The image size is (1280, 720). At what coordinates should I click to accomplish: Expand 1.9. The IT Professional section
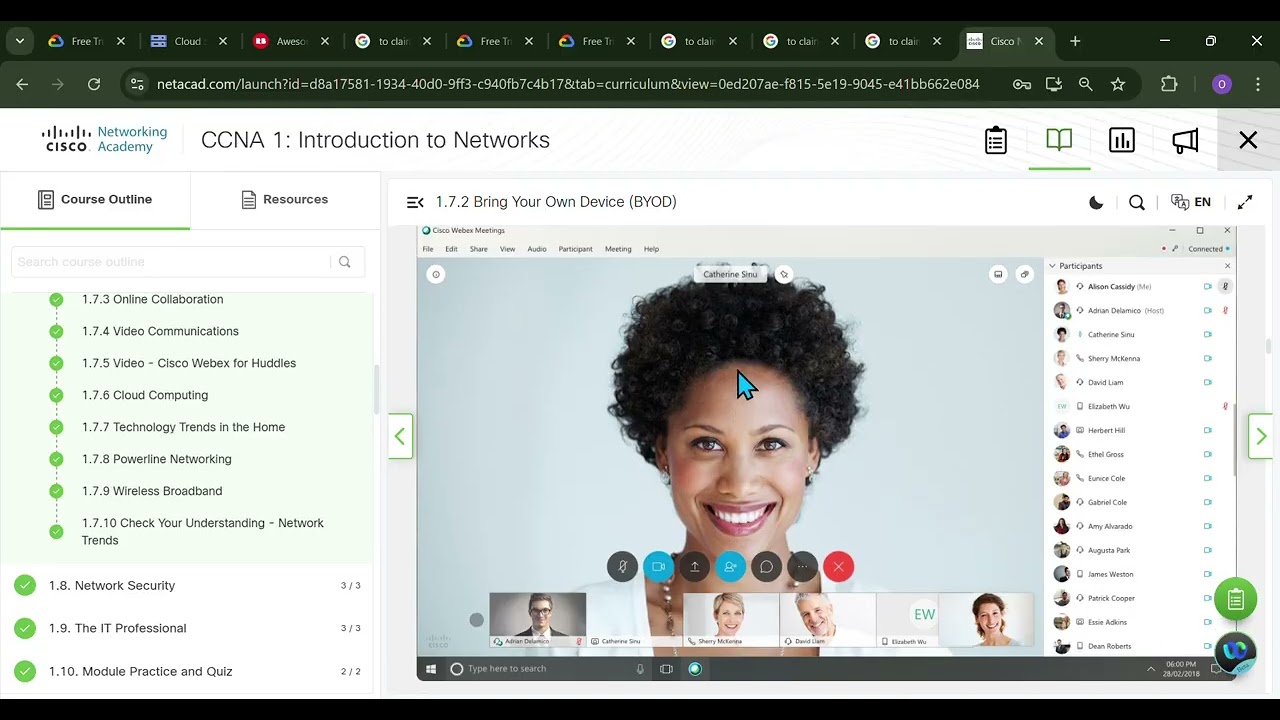[x=187, y=628]
